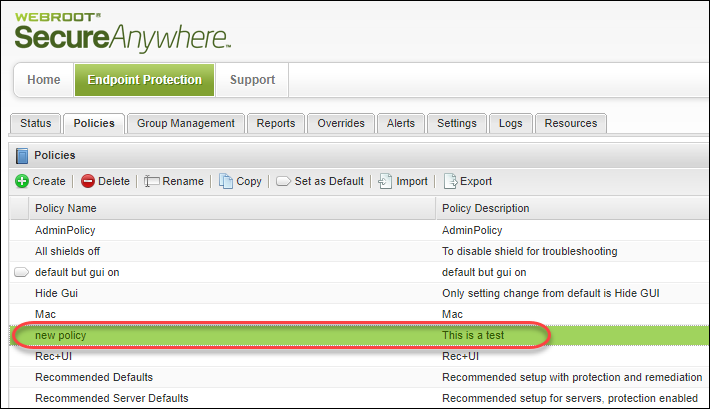Select the Rec+UI policy name
This screenshot has height=409, width=710.
[x=53, y=356]
